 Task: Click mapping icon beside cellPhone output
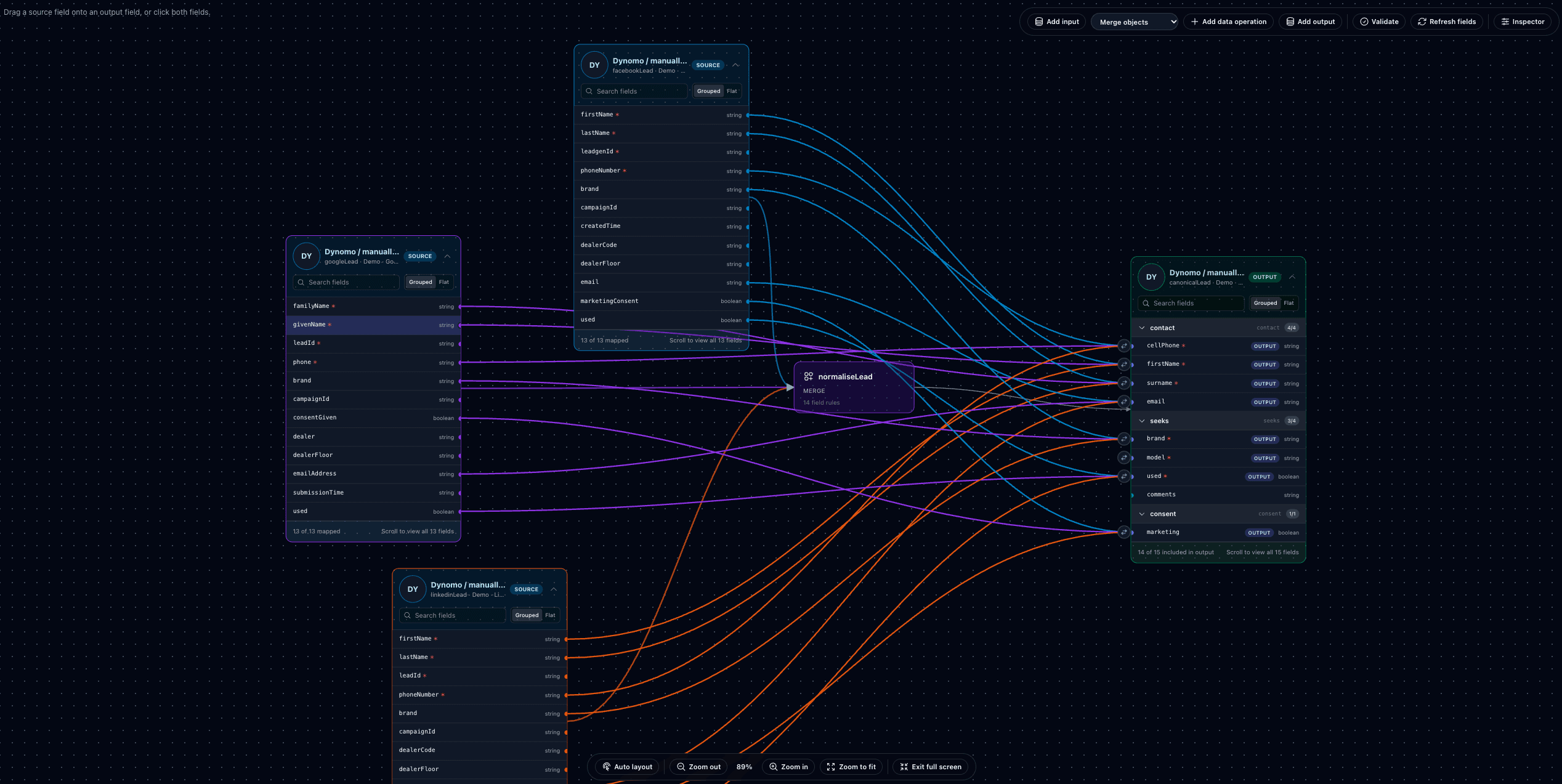[1123, 346]
